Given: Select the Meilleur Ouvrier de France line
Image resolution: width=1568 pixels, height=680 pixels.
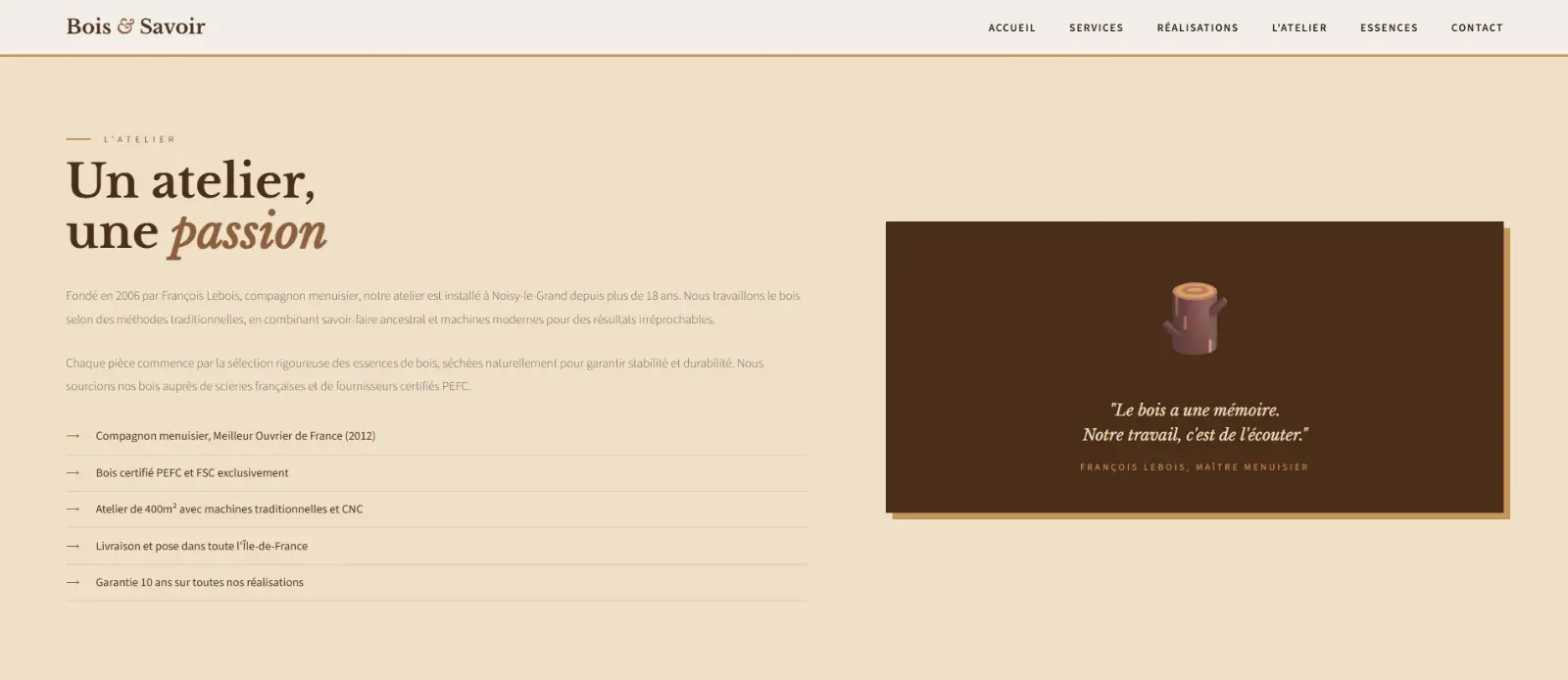Looking at the screenshot, I should click(x=235, y=436).
